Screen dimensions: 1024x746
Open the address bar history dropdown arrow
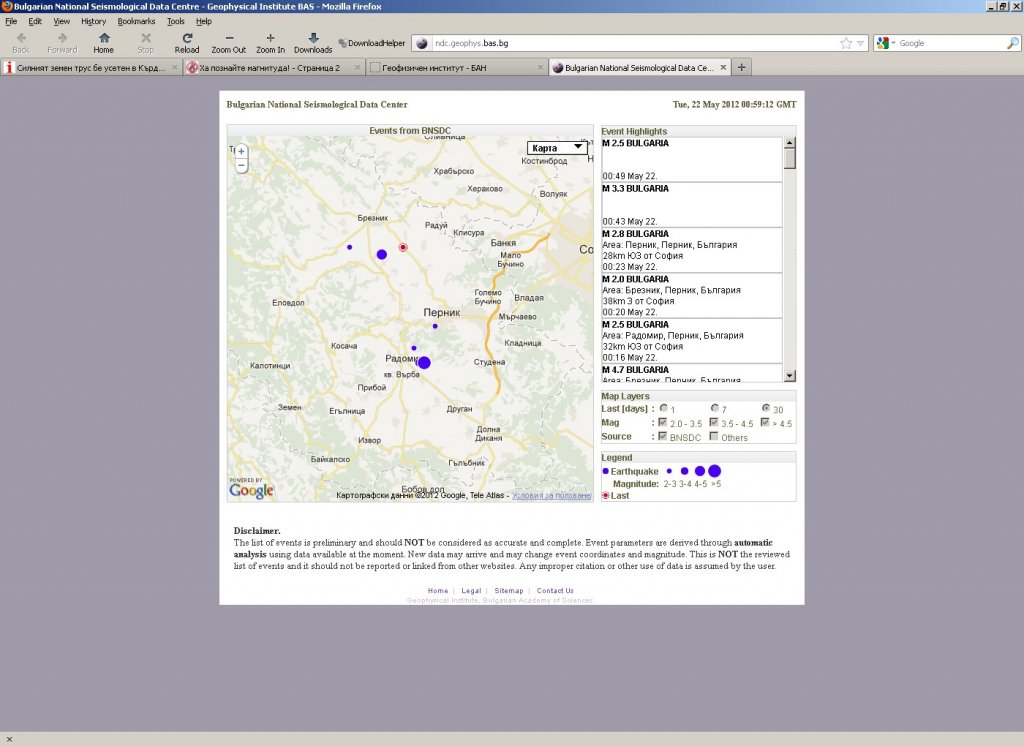[x=860, y=43]
